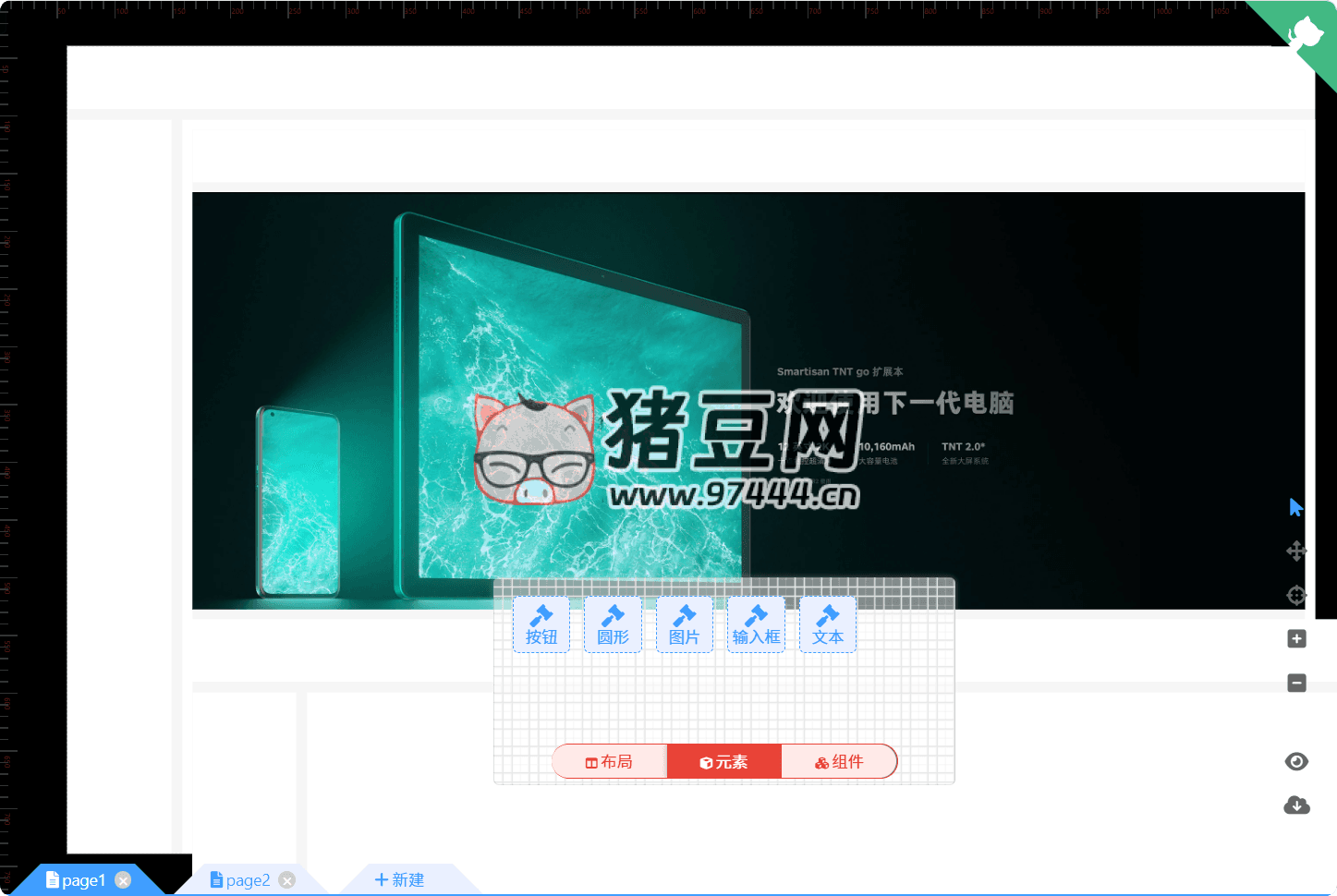Screen dimensions: 1337x896
Task: Toggle the preview eye icon
Action: click(1296, 761)
